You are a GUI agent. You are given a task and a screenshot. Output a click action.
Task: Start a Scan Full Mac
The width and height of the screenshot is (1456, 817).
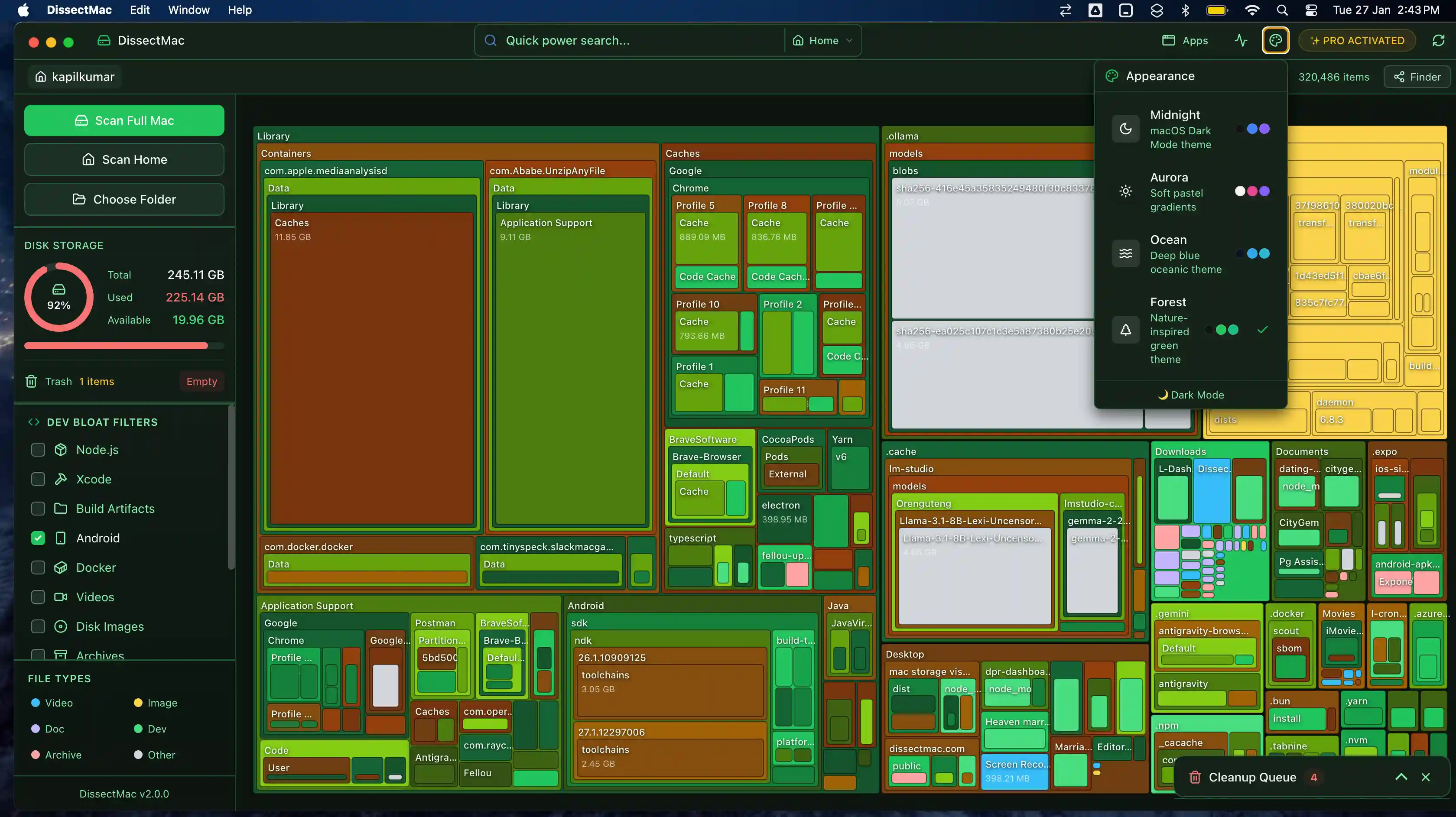click(x=124, y=120)
